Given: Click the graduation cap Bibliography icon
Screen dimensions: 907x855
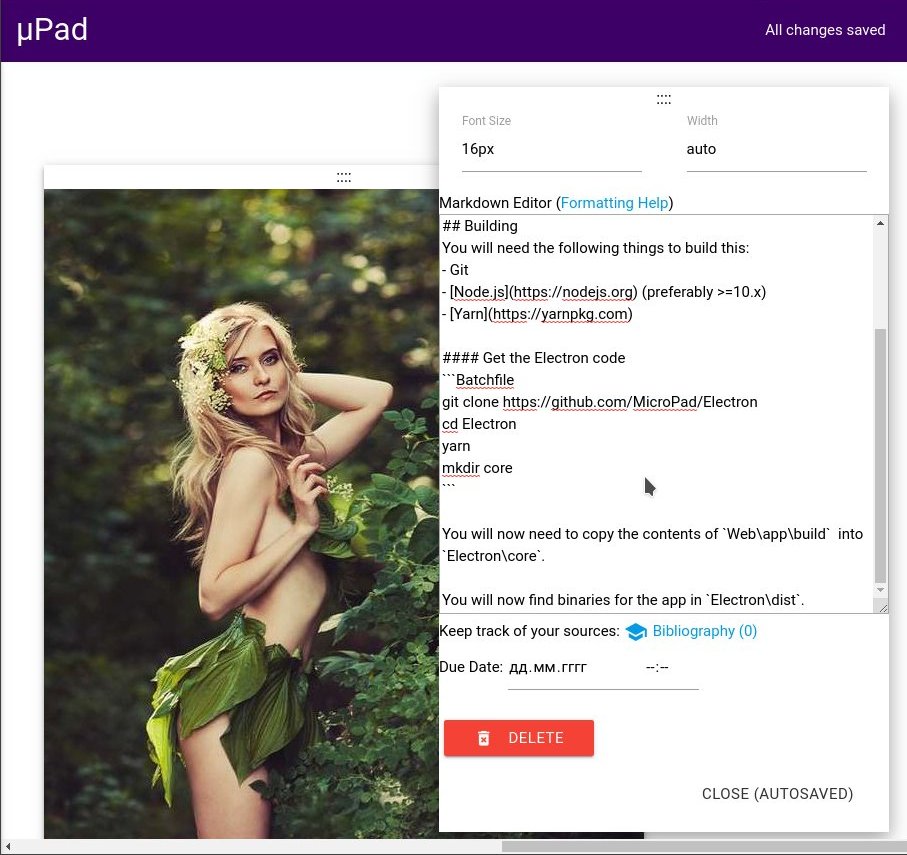Looking at the screenshot, I should [x=636, y=632].
